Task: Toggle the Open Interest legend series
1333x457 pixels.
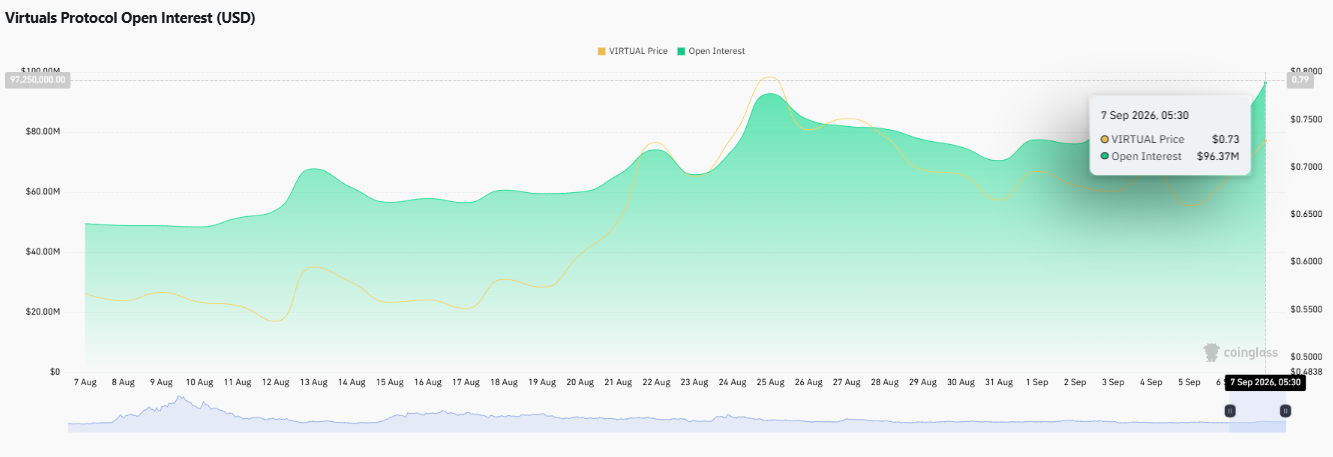Action: click(711, 51)
